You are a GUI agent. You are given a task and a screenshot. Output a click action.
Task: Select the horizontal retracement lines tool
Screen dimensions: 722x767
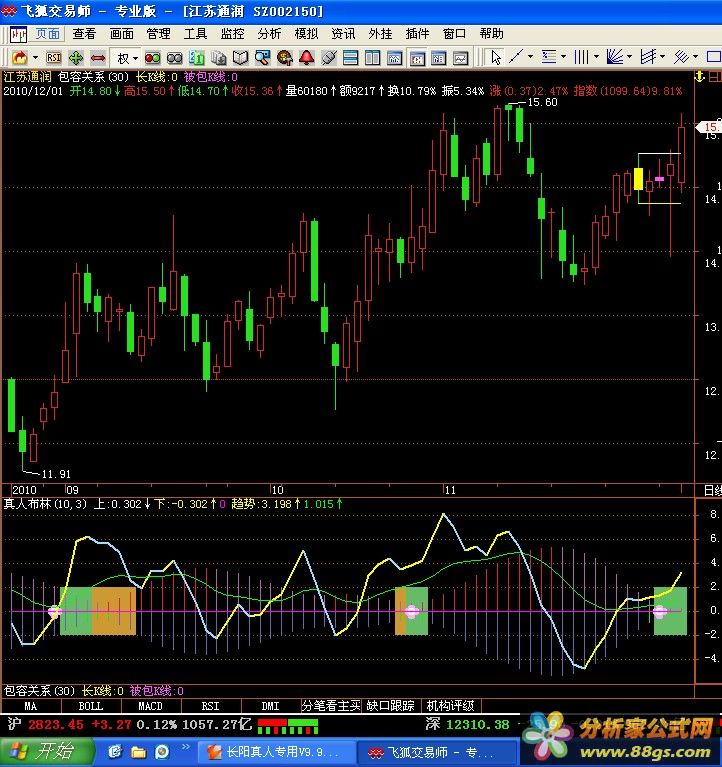pyautogui.click(x=549, y=57)
